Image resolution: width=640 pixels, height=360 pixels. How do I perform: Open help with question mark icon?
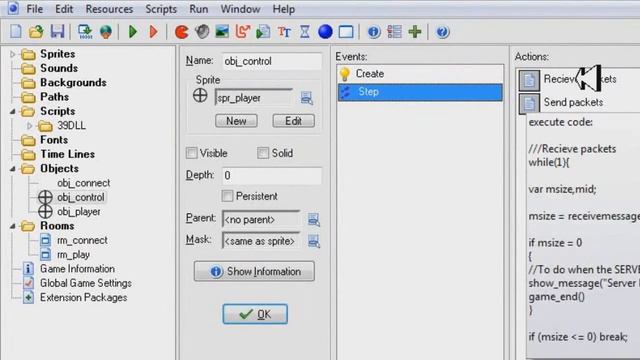point(442,31)
